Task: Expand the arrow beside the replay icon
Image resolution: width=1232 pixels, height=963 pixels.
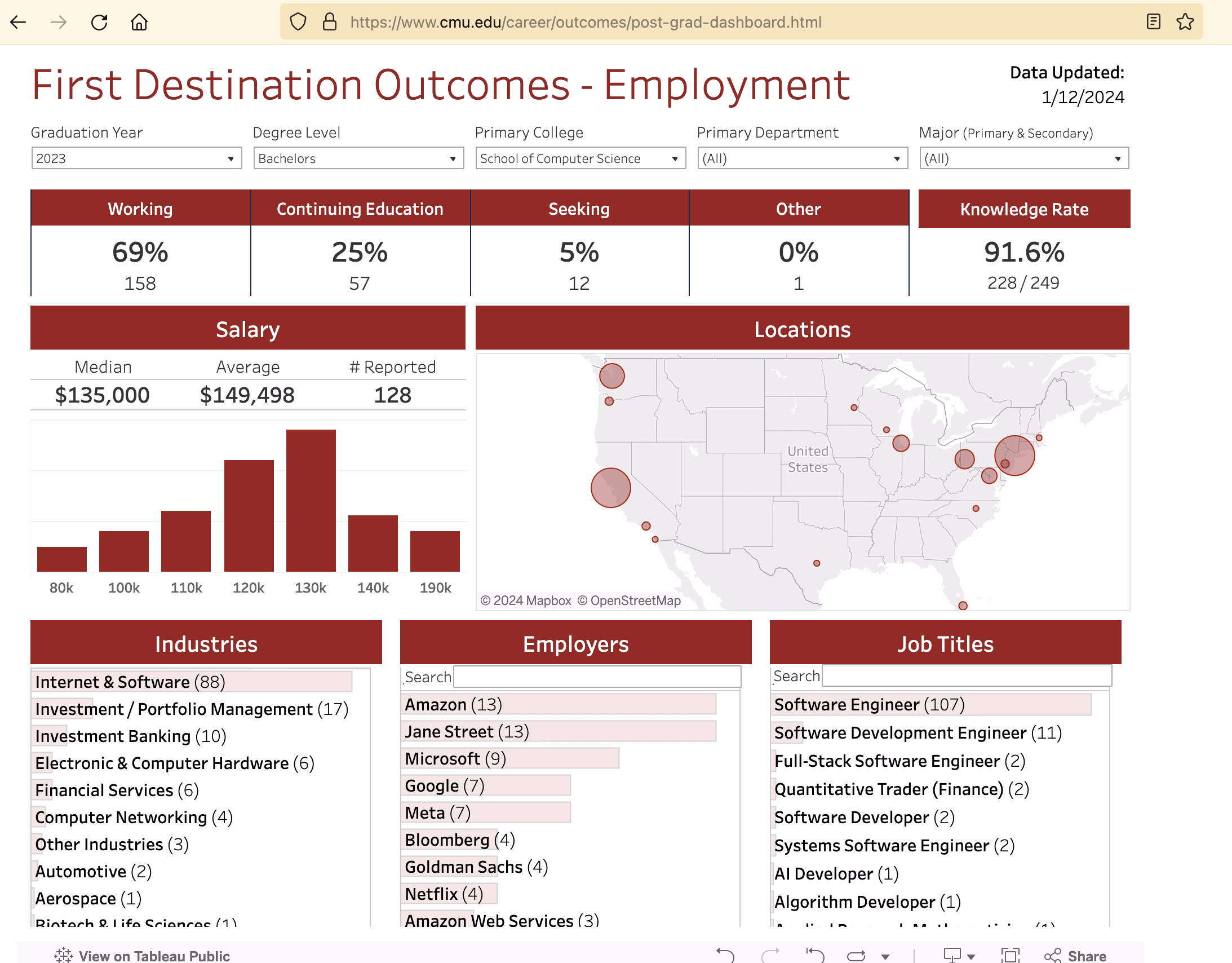Action: tap(885, 956)
